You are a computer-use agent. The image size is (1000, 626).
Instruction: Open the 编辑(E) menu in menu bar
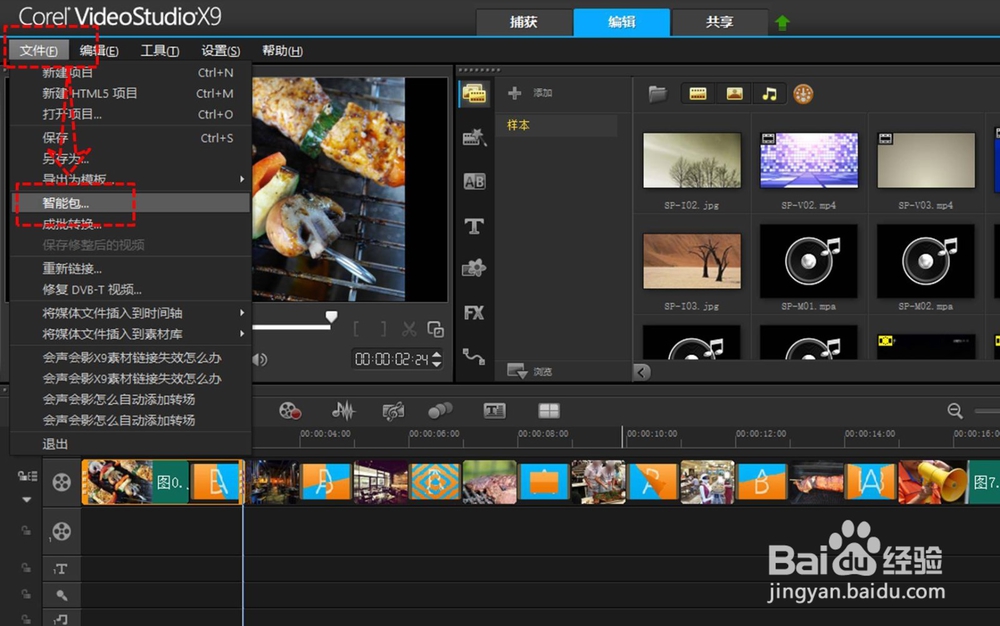pyautogui.click(x=99, y=50)
